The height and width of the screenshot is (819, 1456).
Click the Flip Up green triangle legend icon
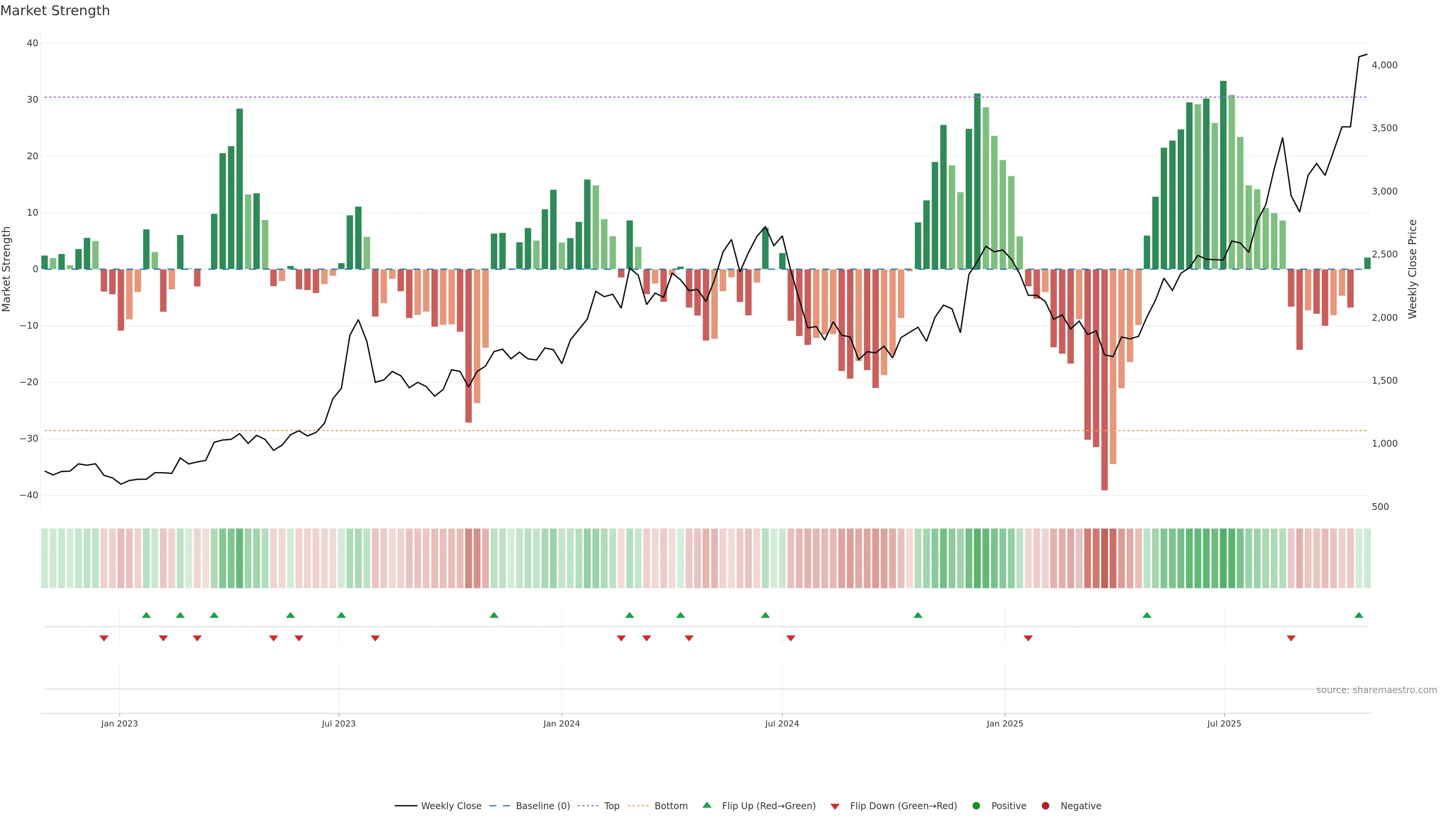tap(706, 805)
